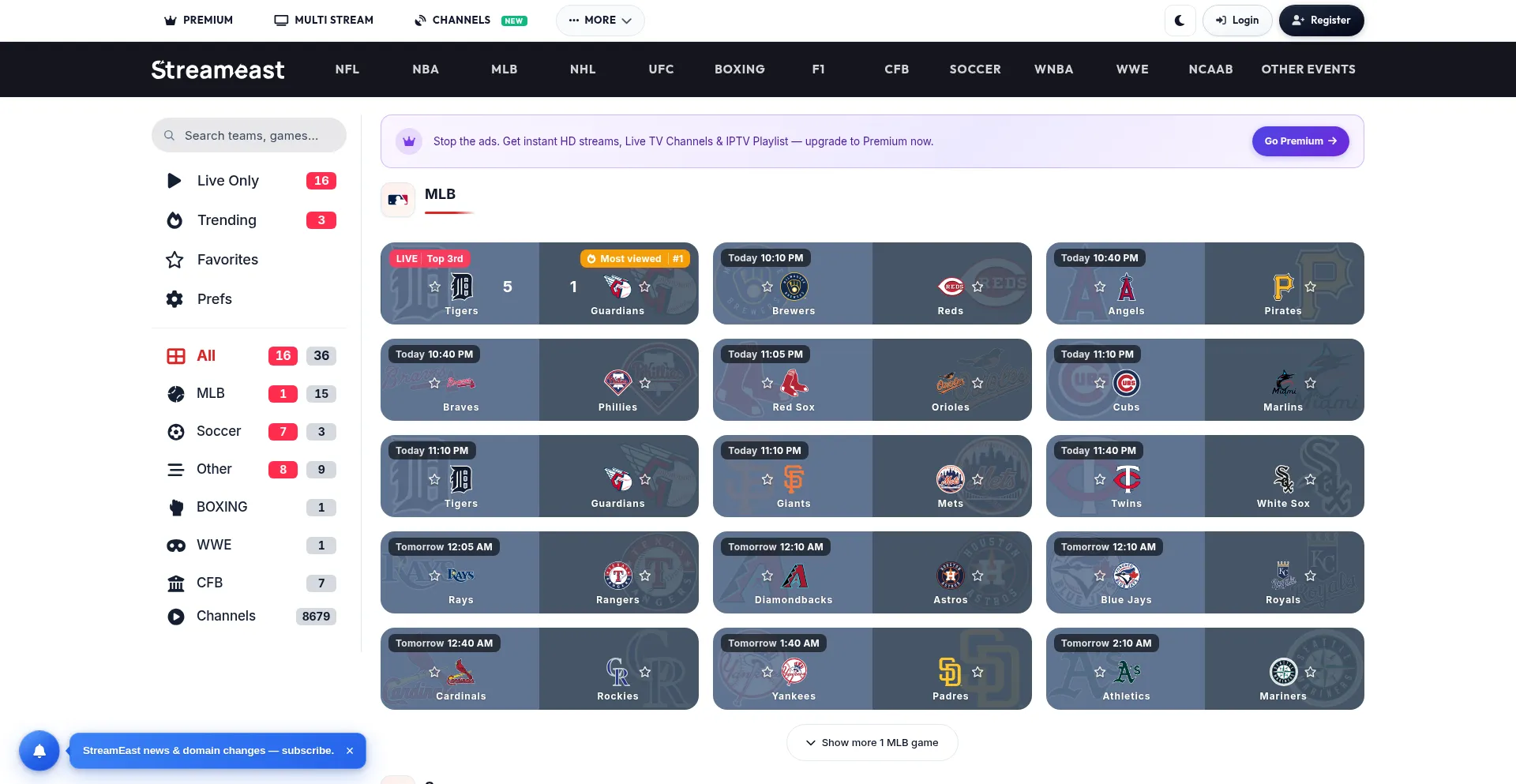Viewport: 1516px width, 784px height.
Task: Click the Channels play-circle icon
Action: (x=176, y=617)
